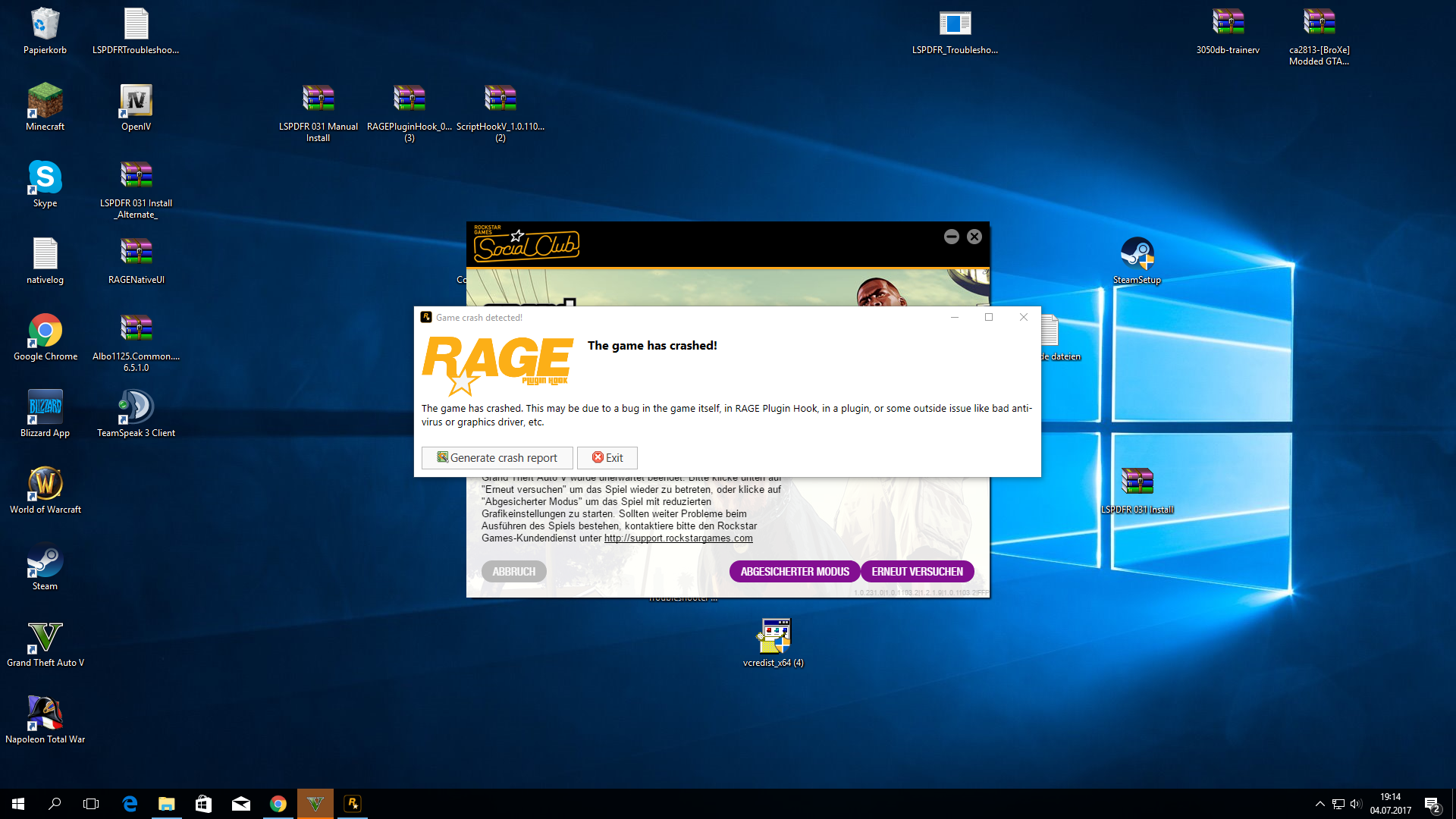
Task: Click the Generate crash report button
Action: 497,458
